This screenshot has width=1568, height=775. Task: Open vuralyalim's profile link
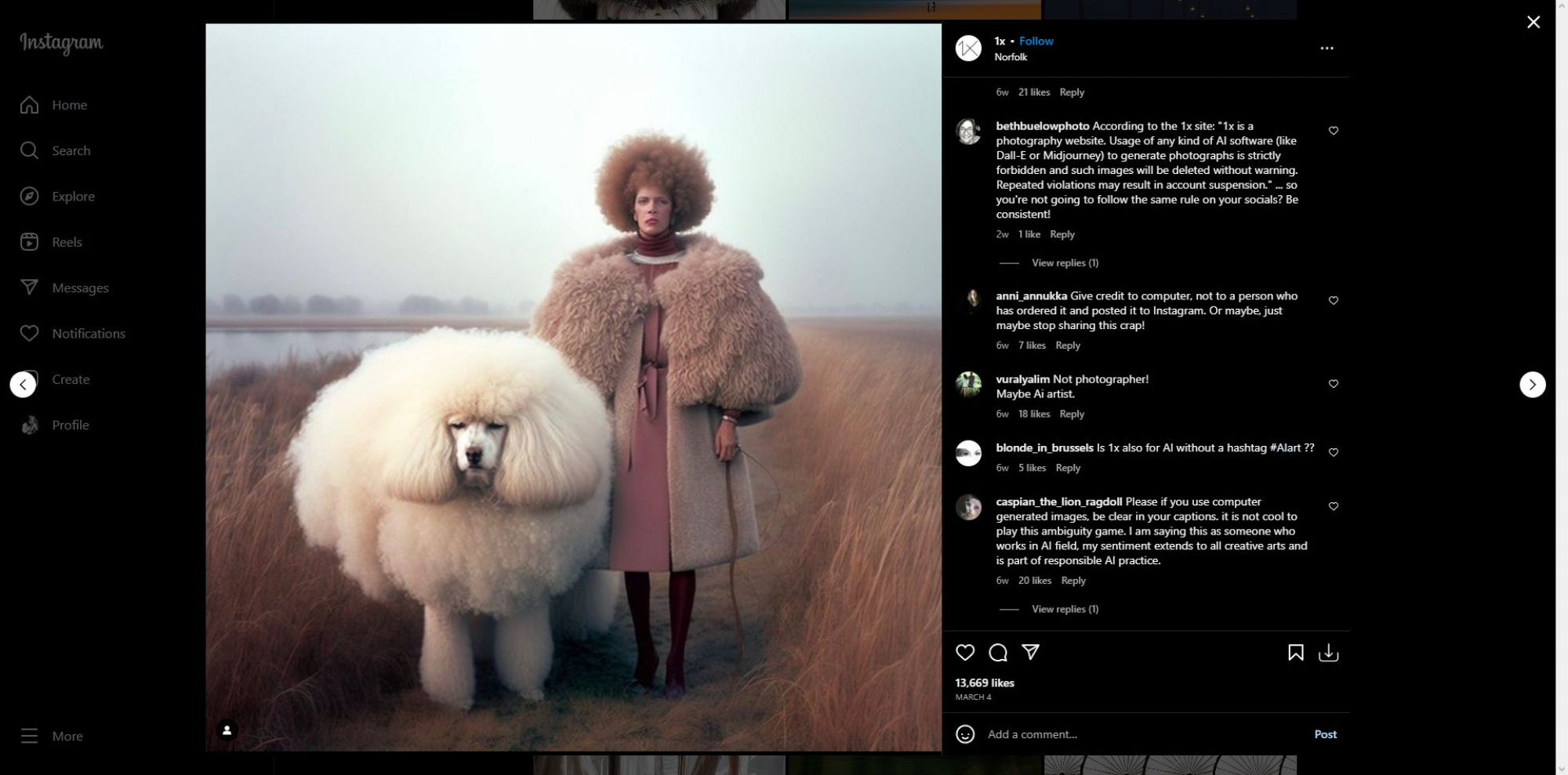1022,379
